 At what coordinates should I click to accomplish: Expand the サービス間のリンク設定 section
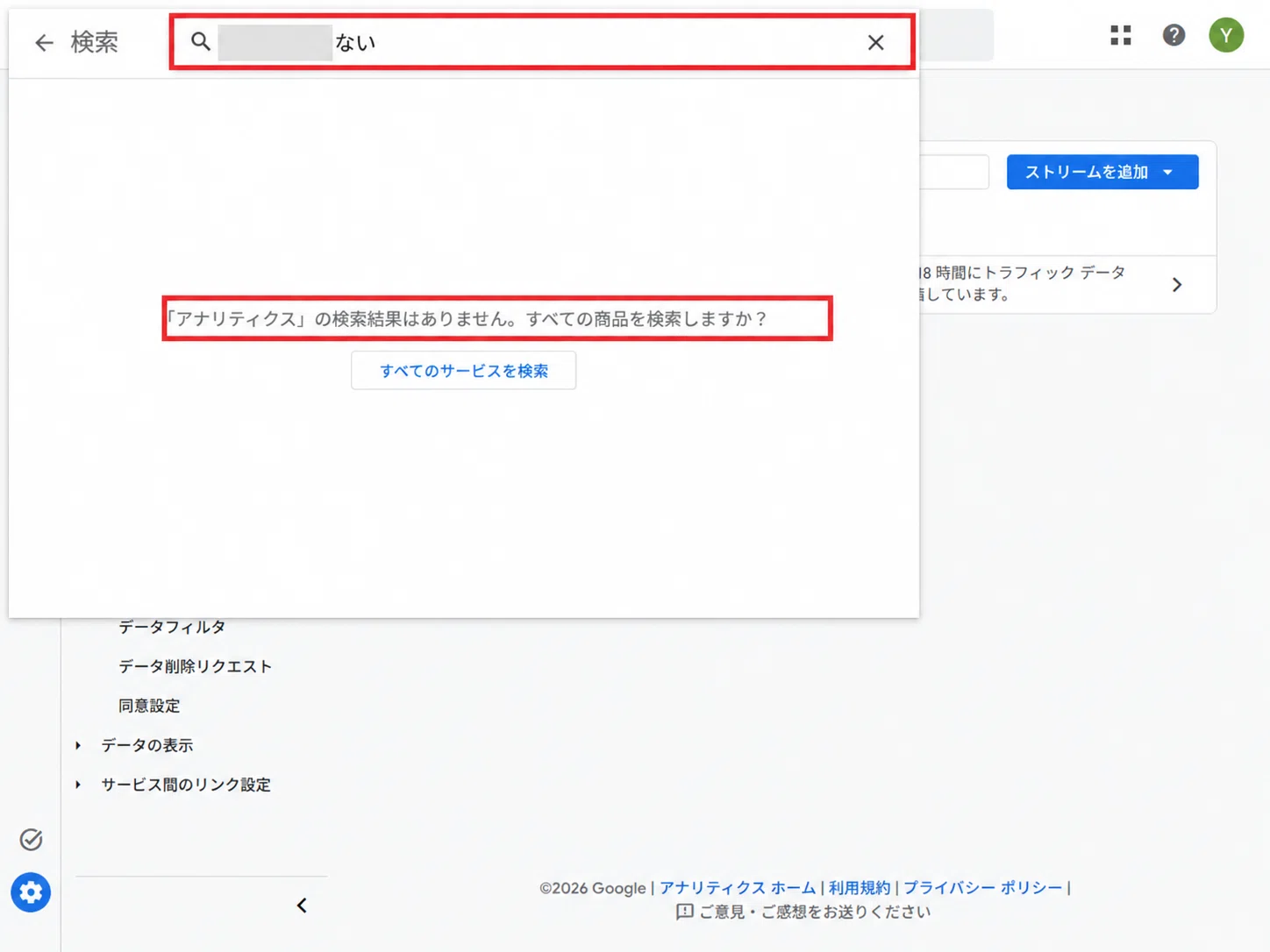point(185,785)
